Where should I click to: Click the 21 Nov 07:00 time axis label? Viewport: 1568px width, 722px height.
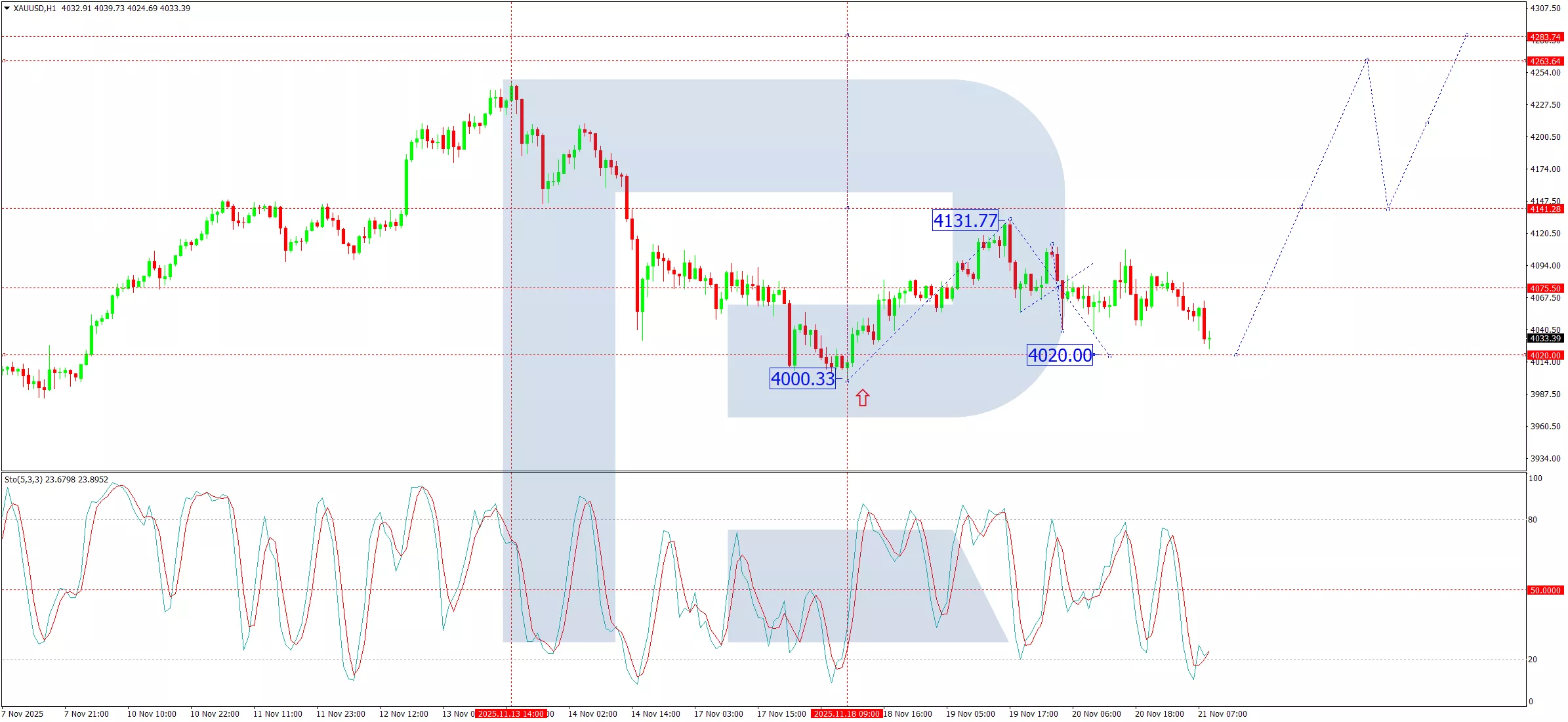(1222, 713)
